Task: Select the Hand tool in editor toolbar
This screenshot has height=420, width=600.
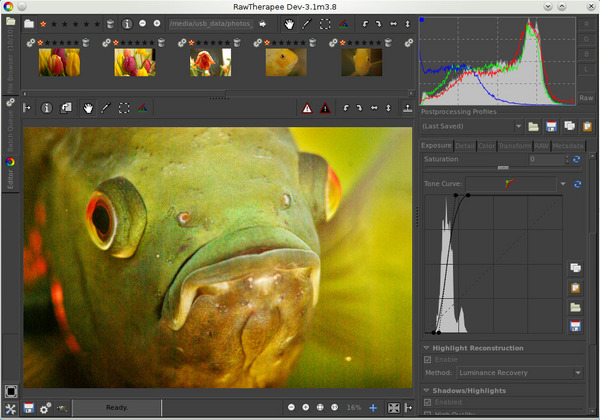Action: point(88,108)
